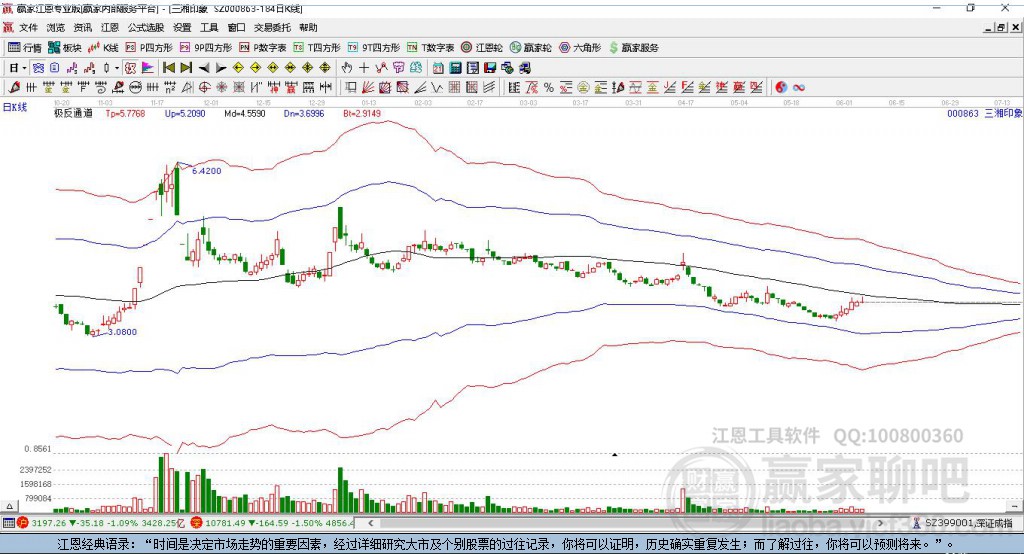
Task: Click the black left arrow icon
Action: pos(204,68)
